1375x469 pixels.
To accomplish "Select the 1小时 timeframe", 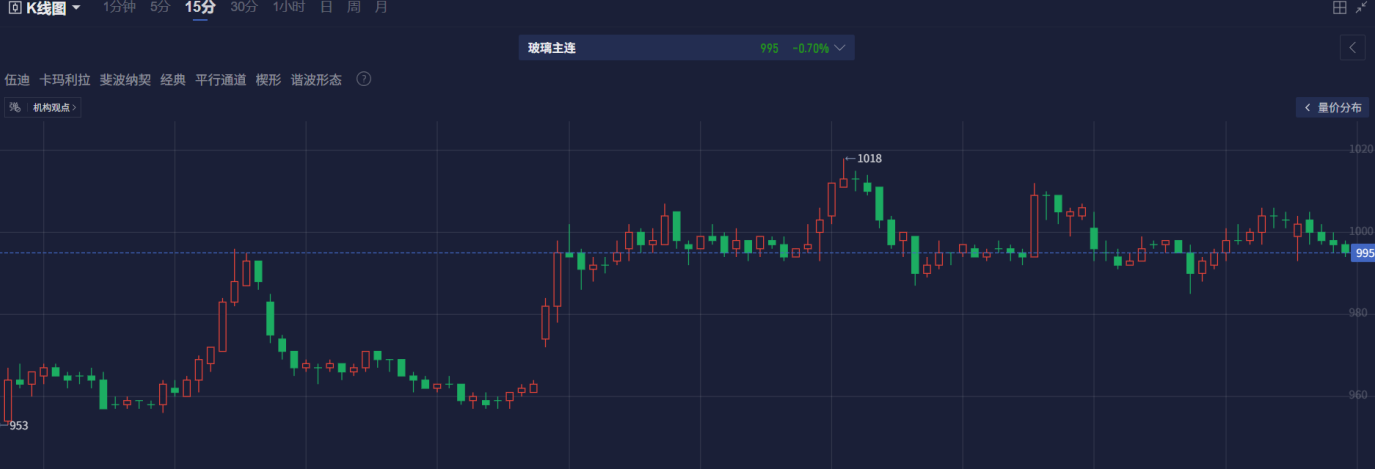I will click(x=289, y=7).
